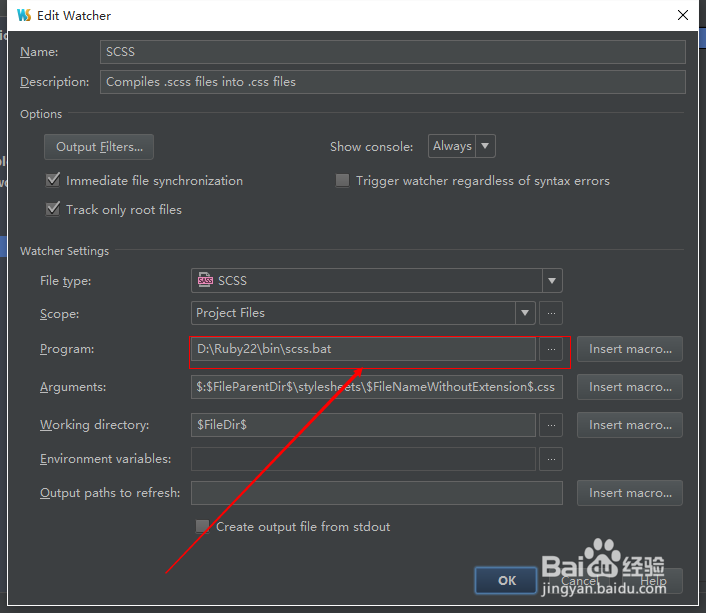Select the Project Files scope combo box

click(363, 313)
